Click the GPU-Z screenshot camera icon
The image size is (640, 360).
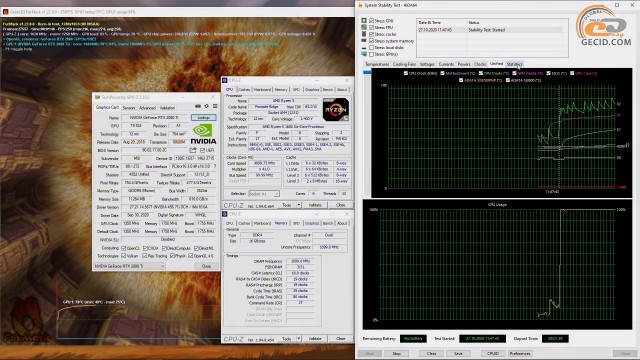coord(198,106)
